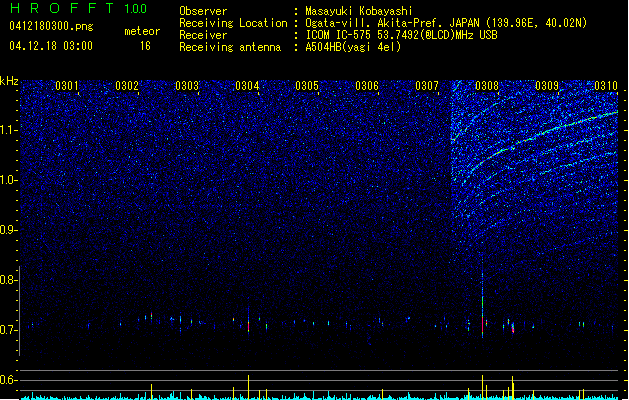Click the 0304 time marker

click(x=247, y=85)
